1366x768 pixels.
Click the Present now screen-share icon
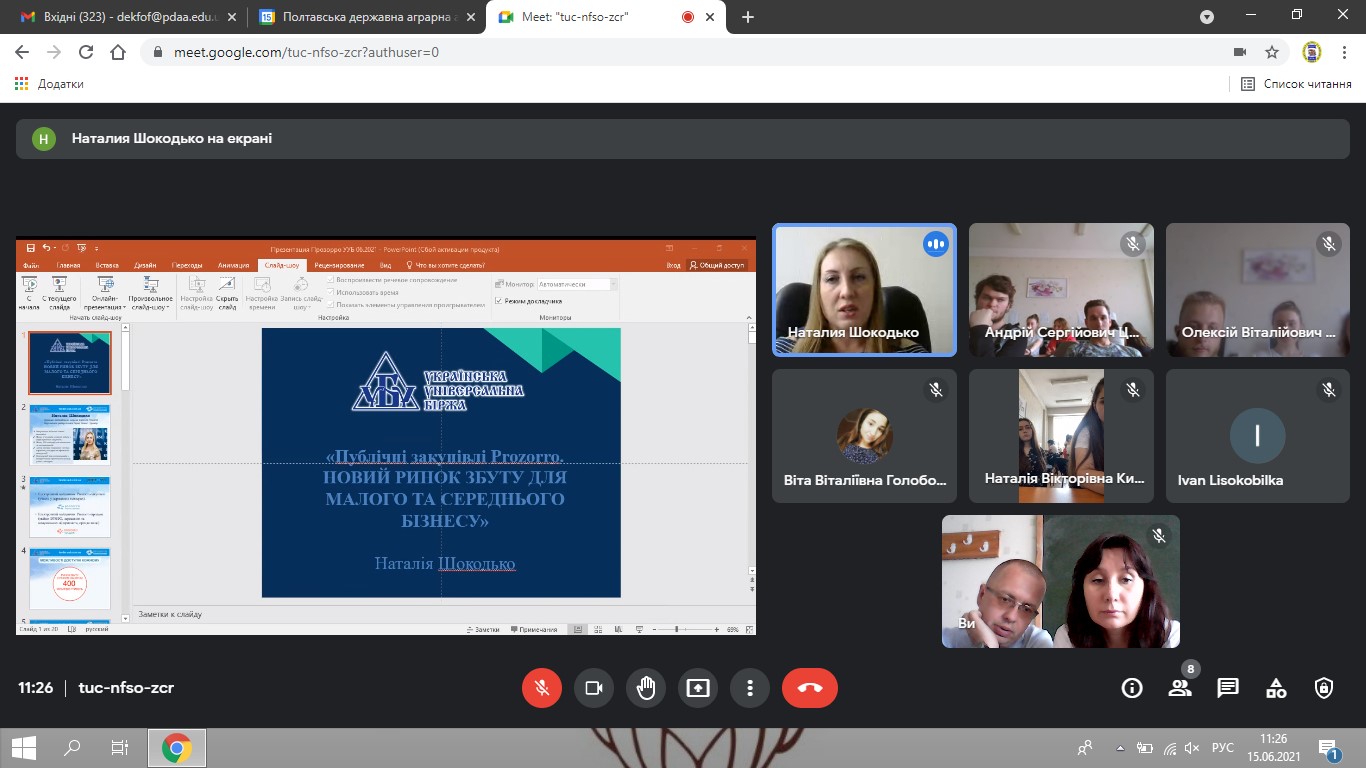698,688
